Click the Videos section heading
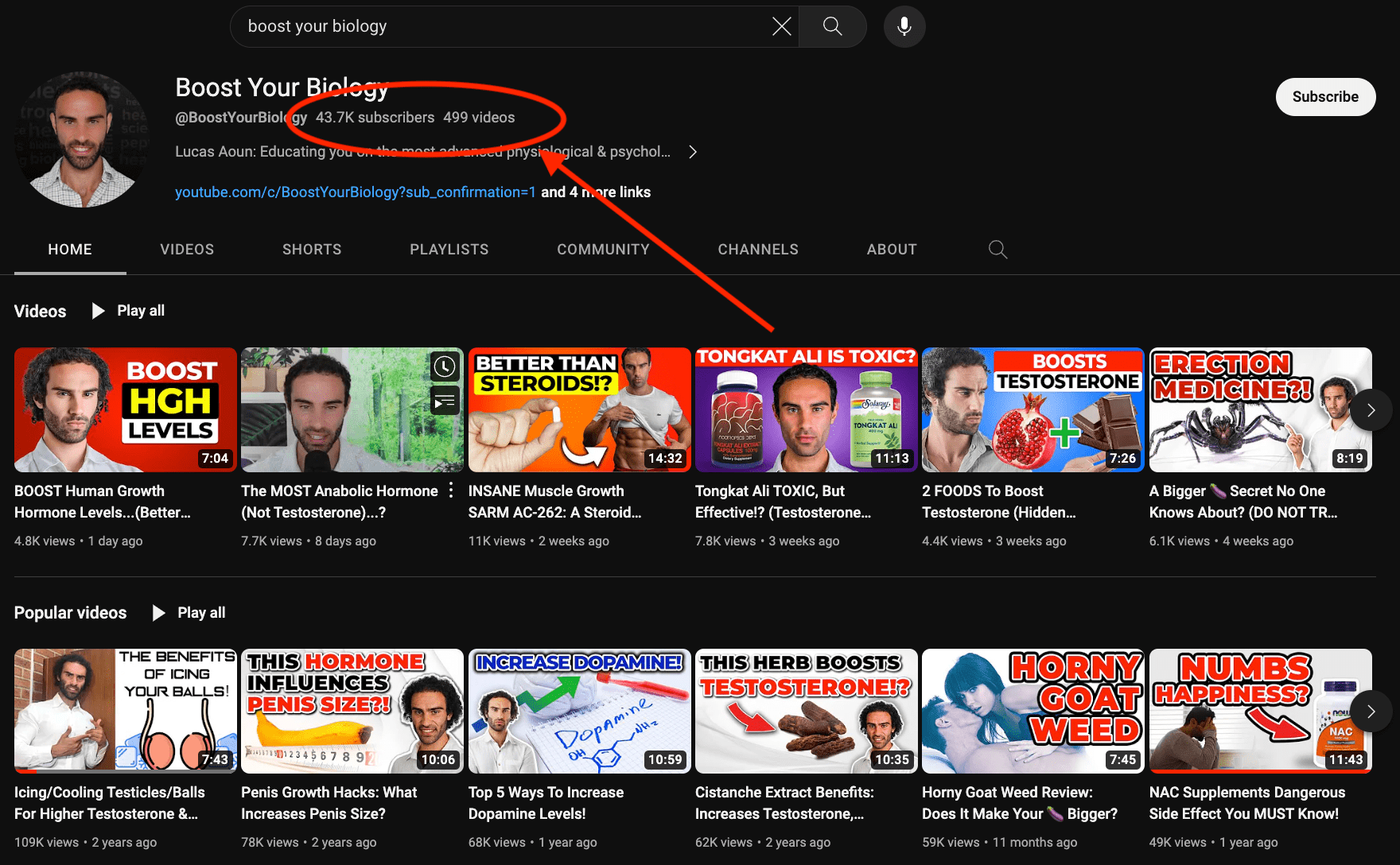The image size is (1400, 865). click(x=41, y=312)
